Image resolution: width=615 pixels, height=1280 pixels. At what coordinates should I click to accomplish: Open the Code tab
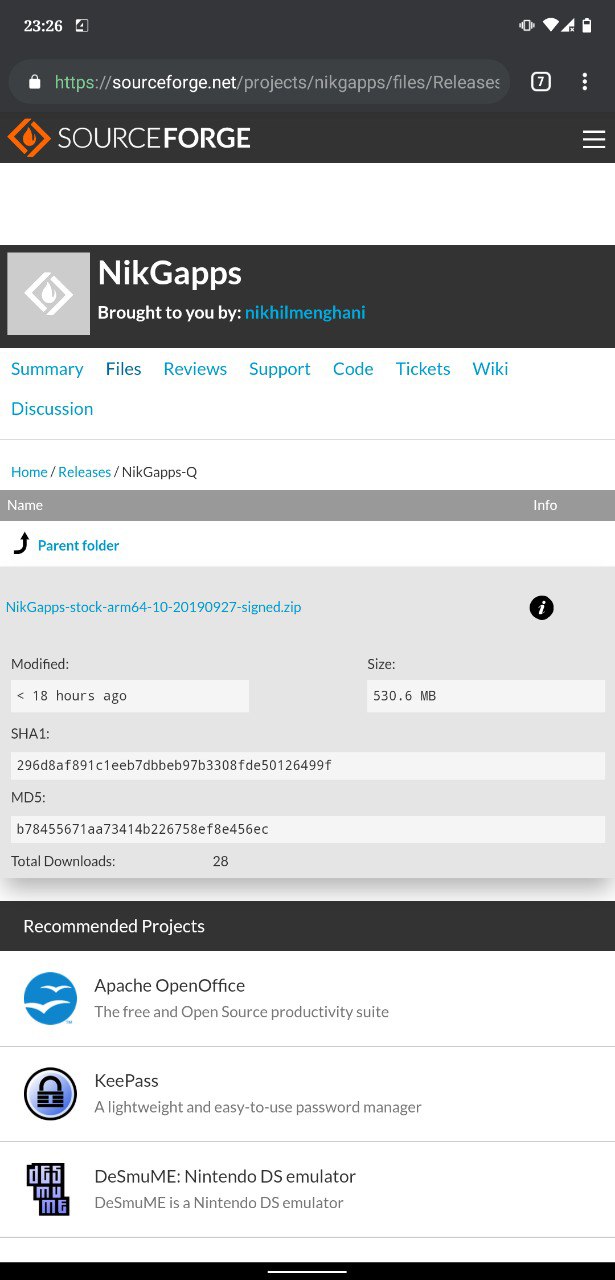coord(353,369)
